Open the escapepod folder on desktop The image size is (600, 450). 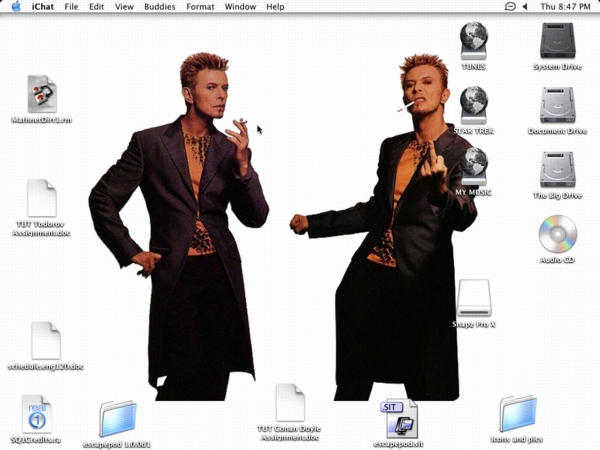point(118,418)
